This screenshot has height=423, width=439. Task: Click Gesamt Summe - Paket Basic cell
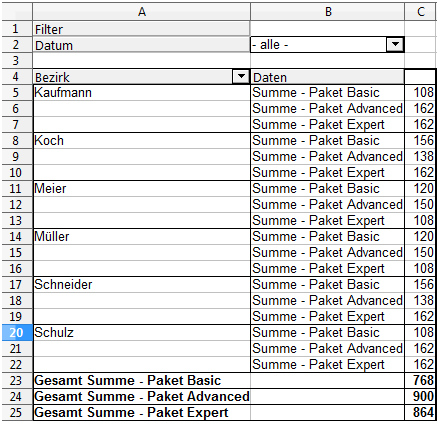point(142,381)
